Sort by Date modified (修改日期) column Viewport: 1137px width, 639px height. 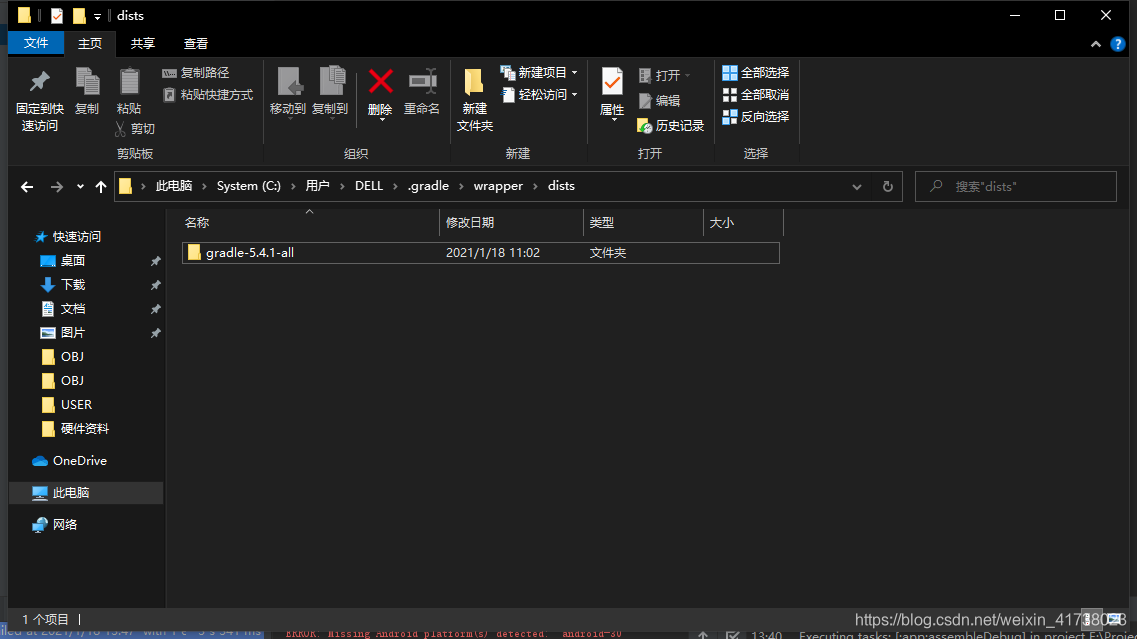[511, 223]
